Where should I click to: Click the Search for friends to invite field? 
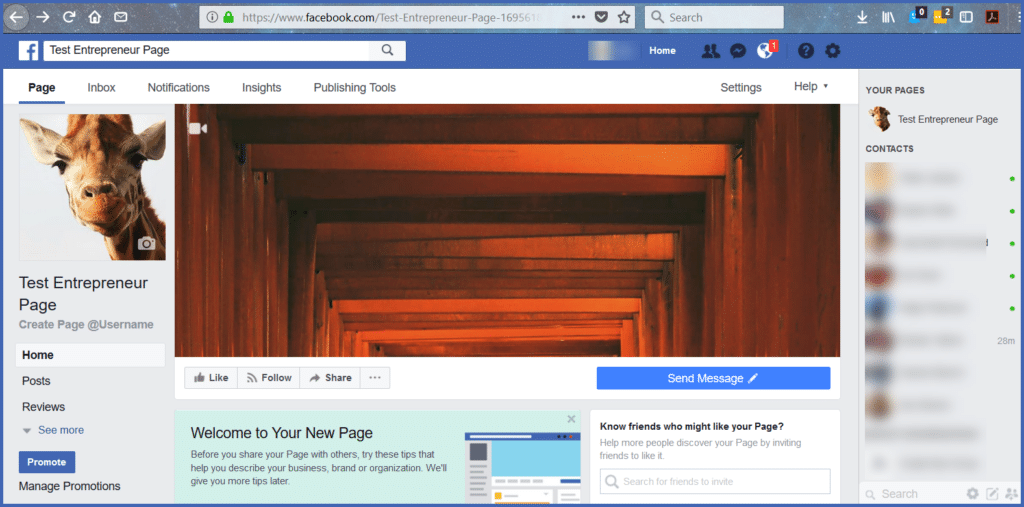715,482
